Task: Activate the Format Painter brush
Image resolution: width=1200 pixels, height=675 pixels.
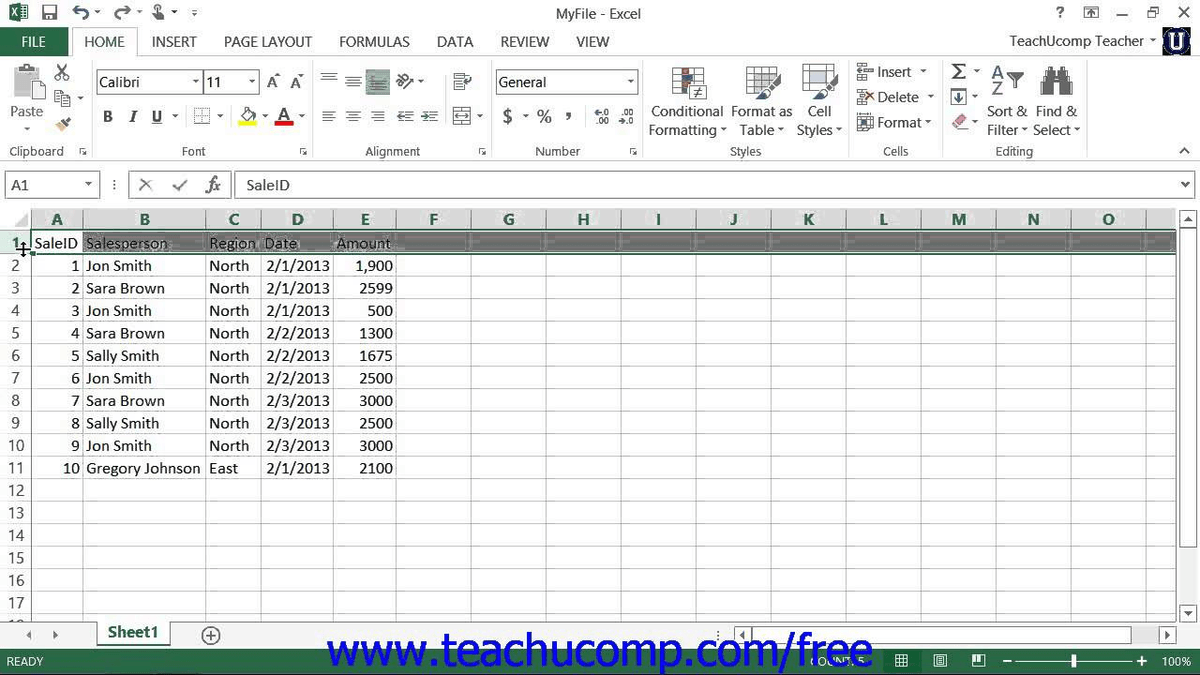Action: [x=63, y=124]
